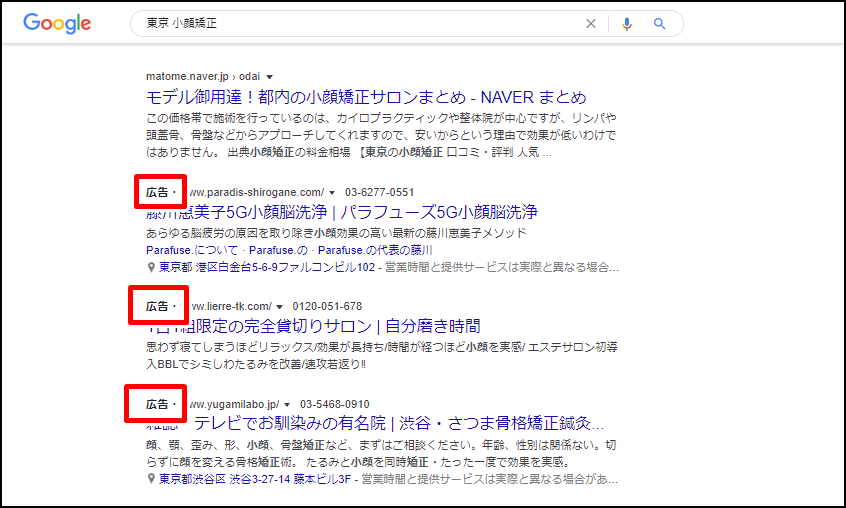This screenshot has width=846, height=508.
Task: Open the address link 東京都渋谷区 渋谷3-27-14 藤本ビル3F
Action: (255, 479)
